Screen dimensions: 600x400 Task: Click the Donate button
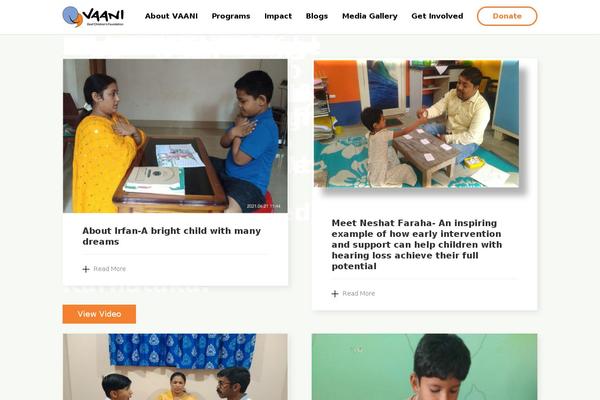(x=507, y=16)
